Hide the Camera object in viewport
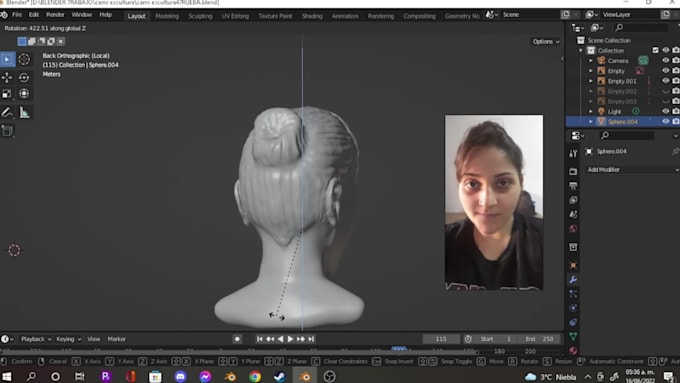The width and height of the screenshot is (680, 383). [666, 61]
